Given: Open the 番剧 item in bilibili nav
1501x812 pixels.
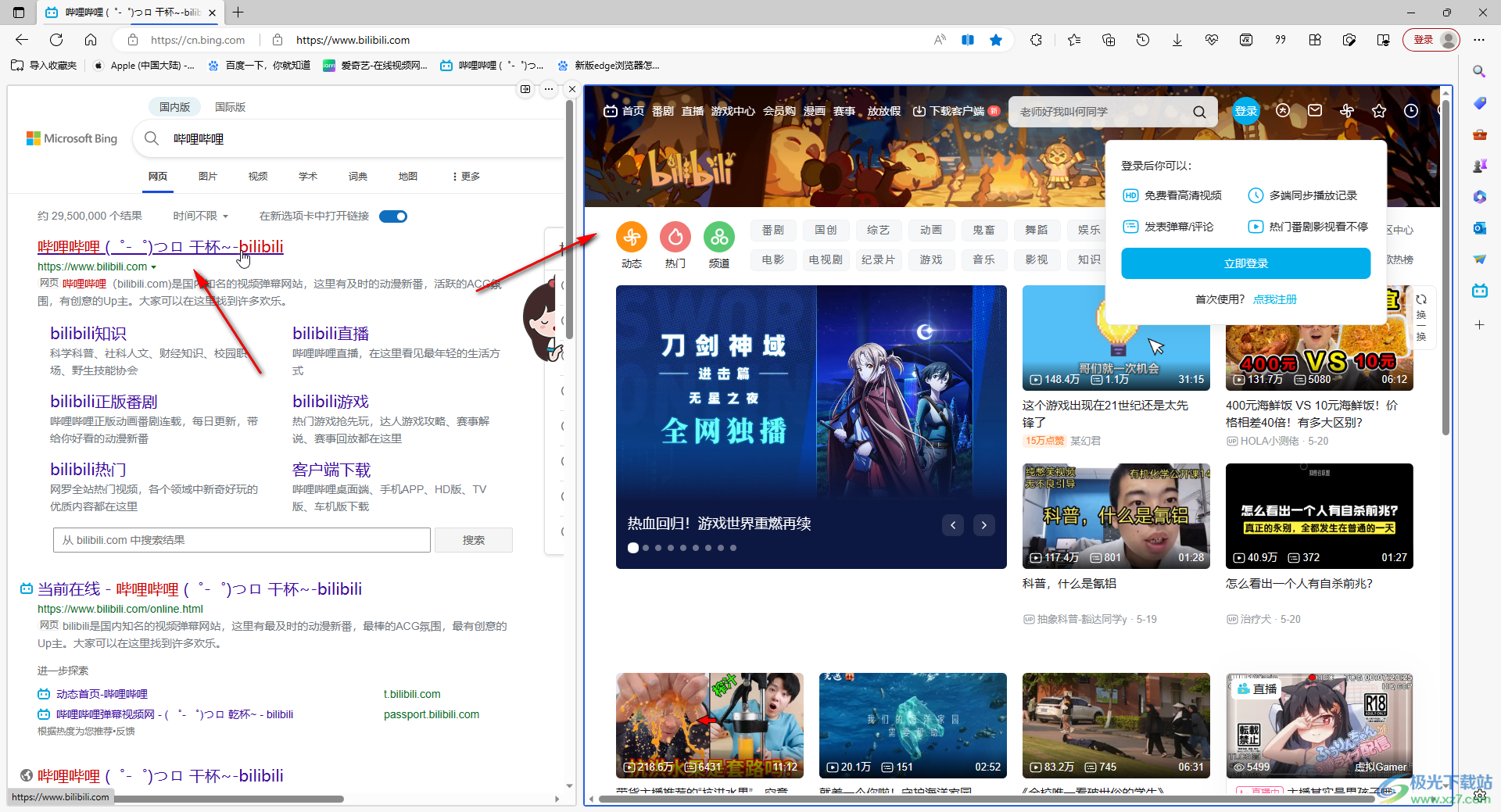Looking at the screenshot, I should click(663, 111).
